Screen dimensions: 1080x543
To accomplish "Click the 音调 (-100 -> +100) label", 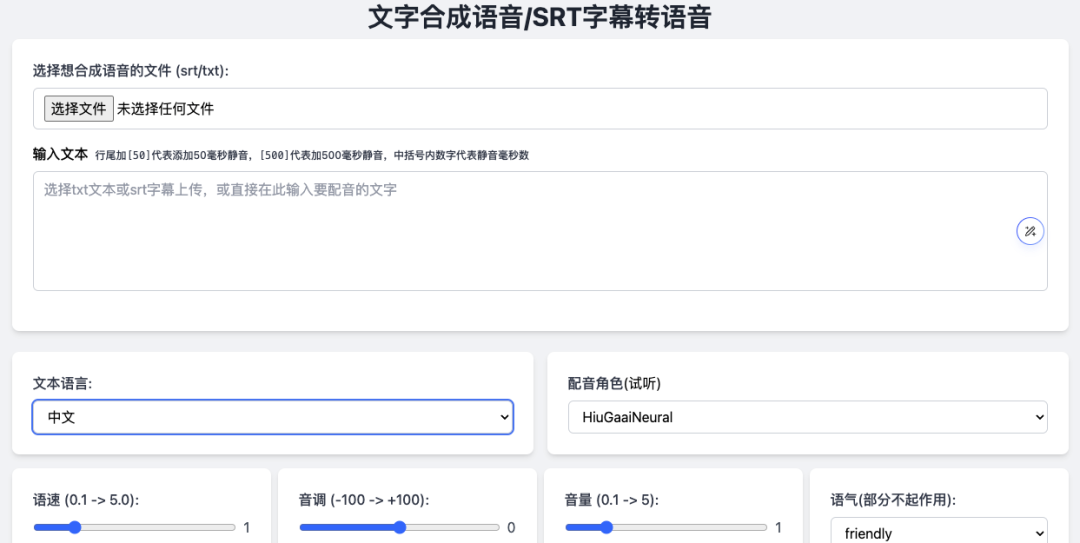I will (x=364, y=500).
